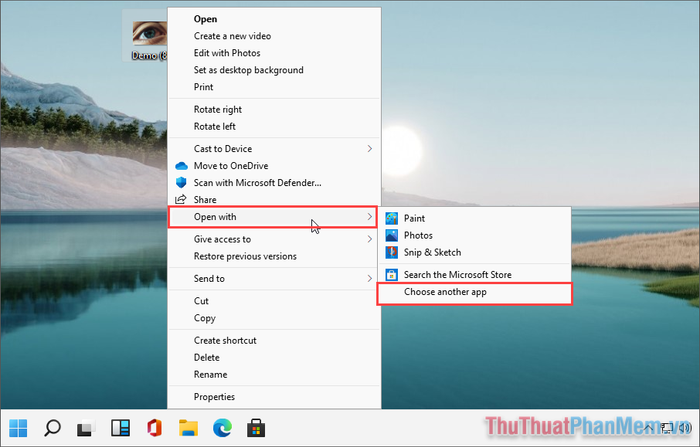Open the Widgets panel icon
Image resolution: width=700 pixels, height=447 pixels.
pos(120,429)
